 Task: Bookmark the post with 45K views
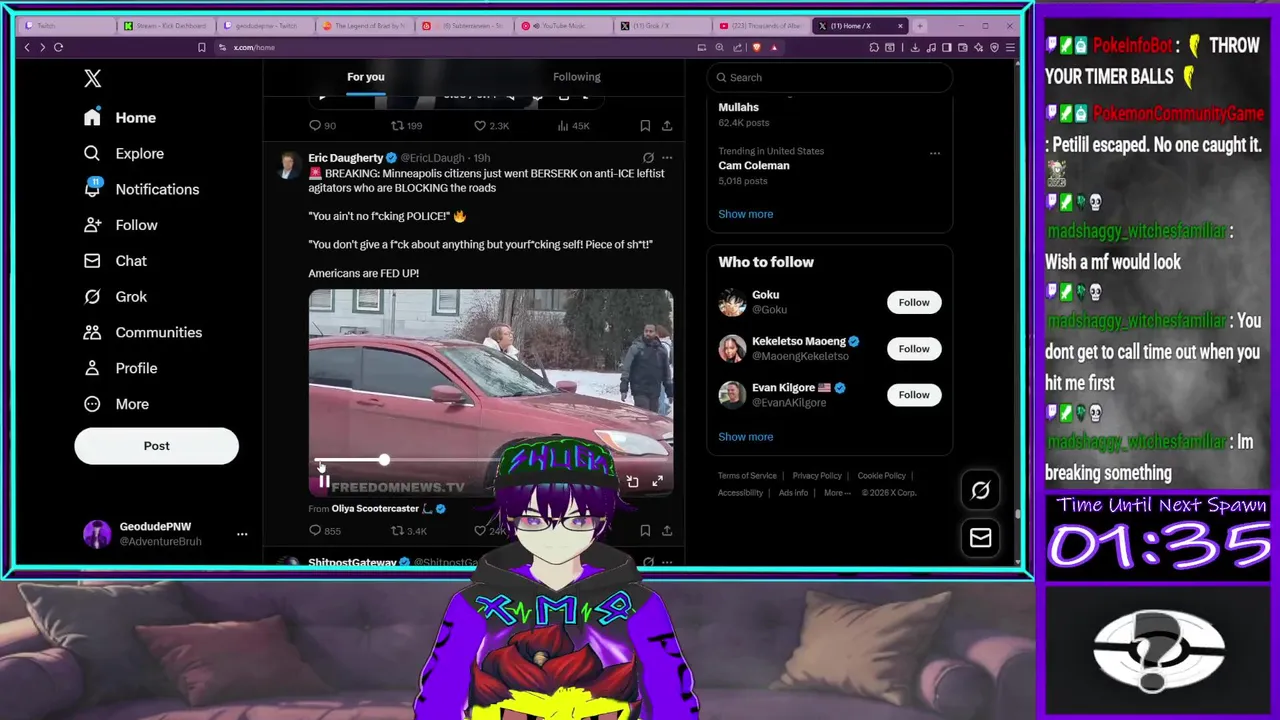pos(645,126)
